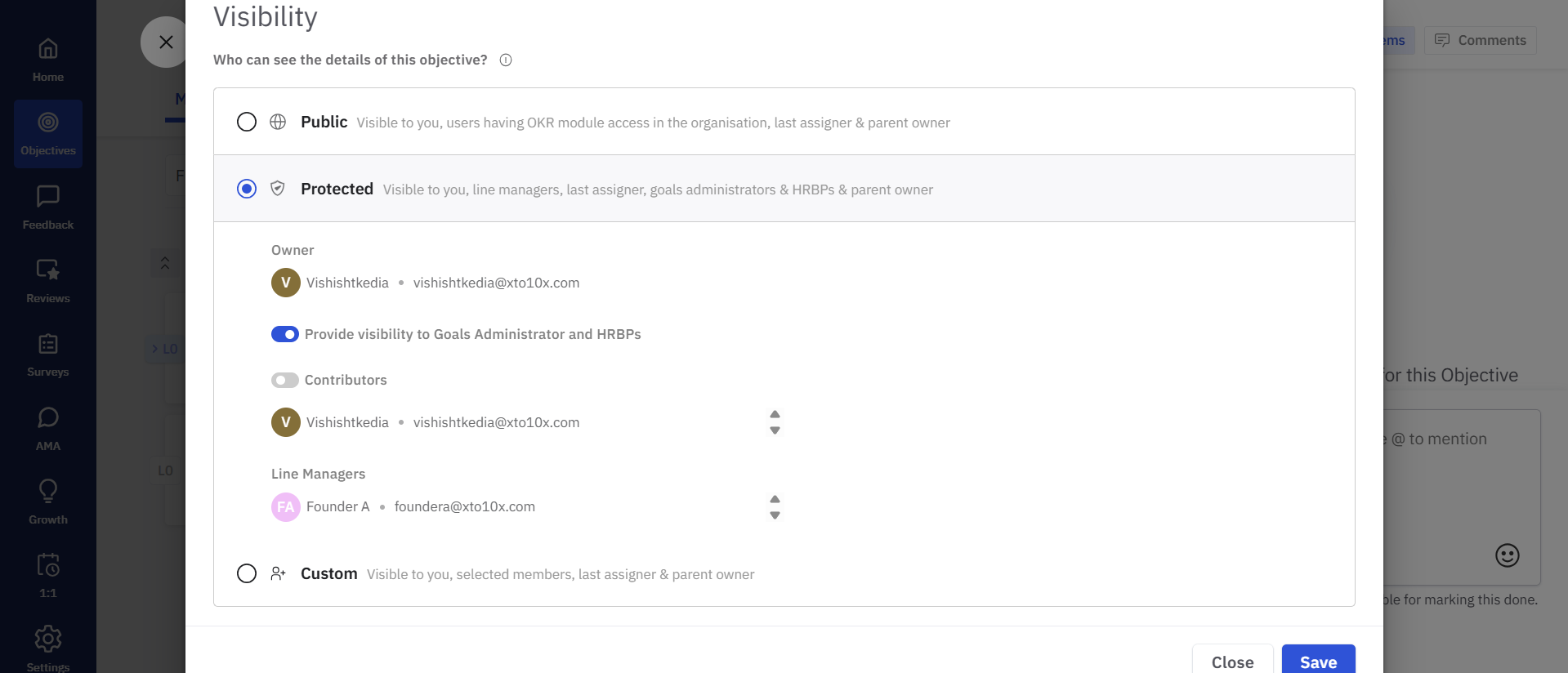The height and width of the screenshot is (673, 1568).
Task: Click the info icon beside visibility question
Action: point(506,60)
